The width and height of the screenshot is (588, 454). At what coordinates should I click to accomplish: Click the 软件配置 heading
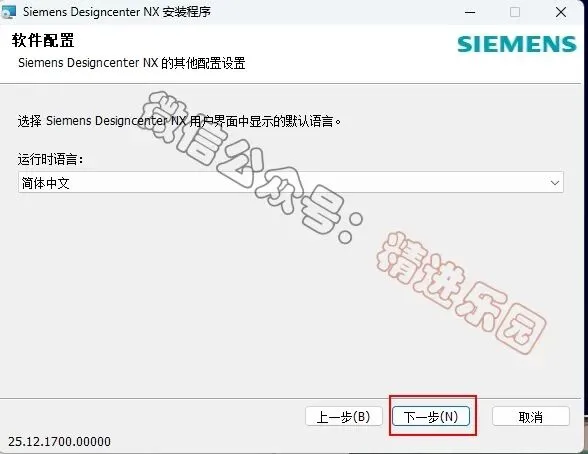(43, 40)
